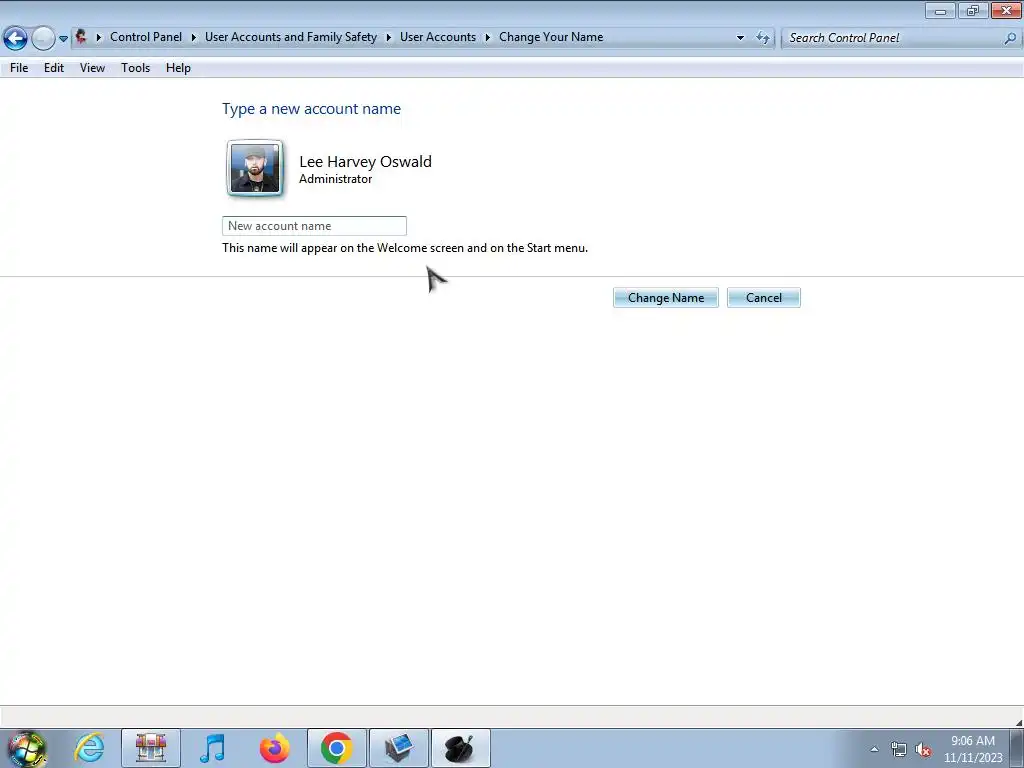
Task: Select Change Your Name breadcrumb
Action: click(551, 37)
